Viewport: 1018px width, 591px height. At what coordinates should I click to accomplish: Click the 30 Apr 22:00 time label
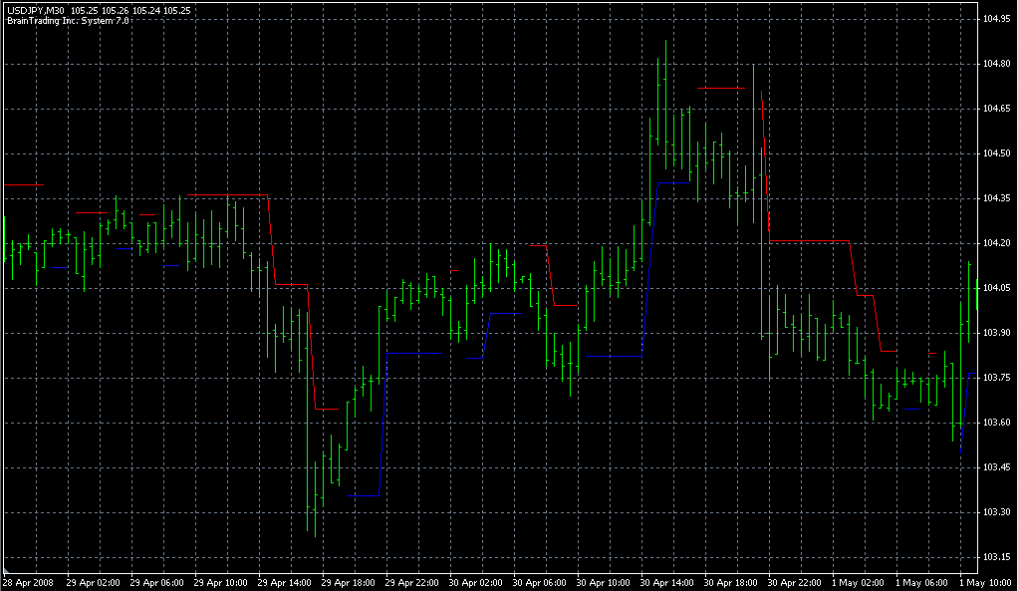[x=796, y=582]
